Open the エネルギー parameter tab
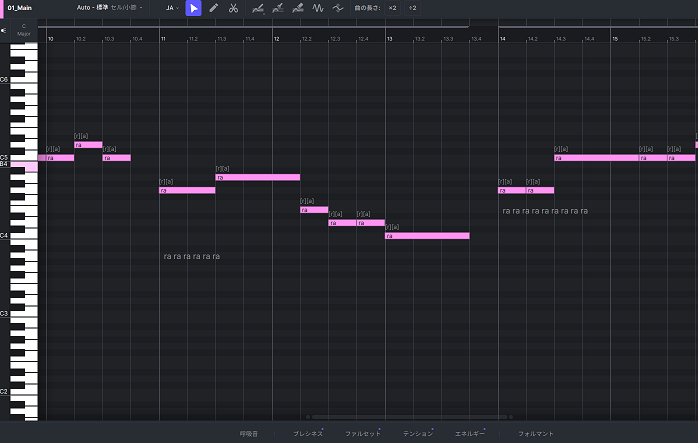 pyautogui.click(x=469, y=434)
